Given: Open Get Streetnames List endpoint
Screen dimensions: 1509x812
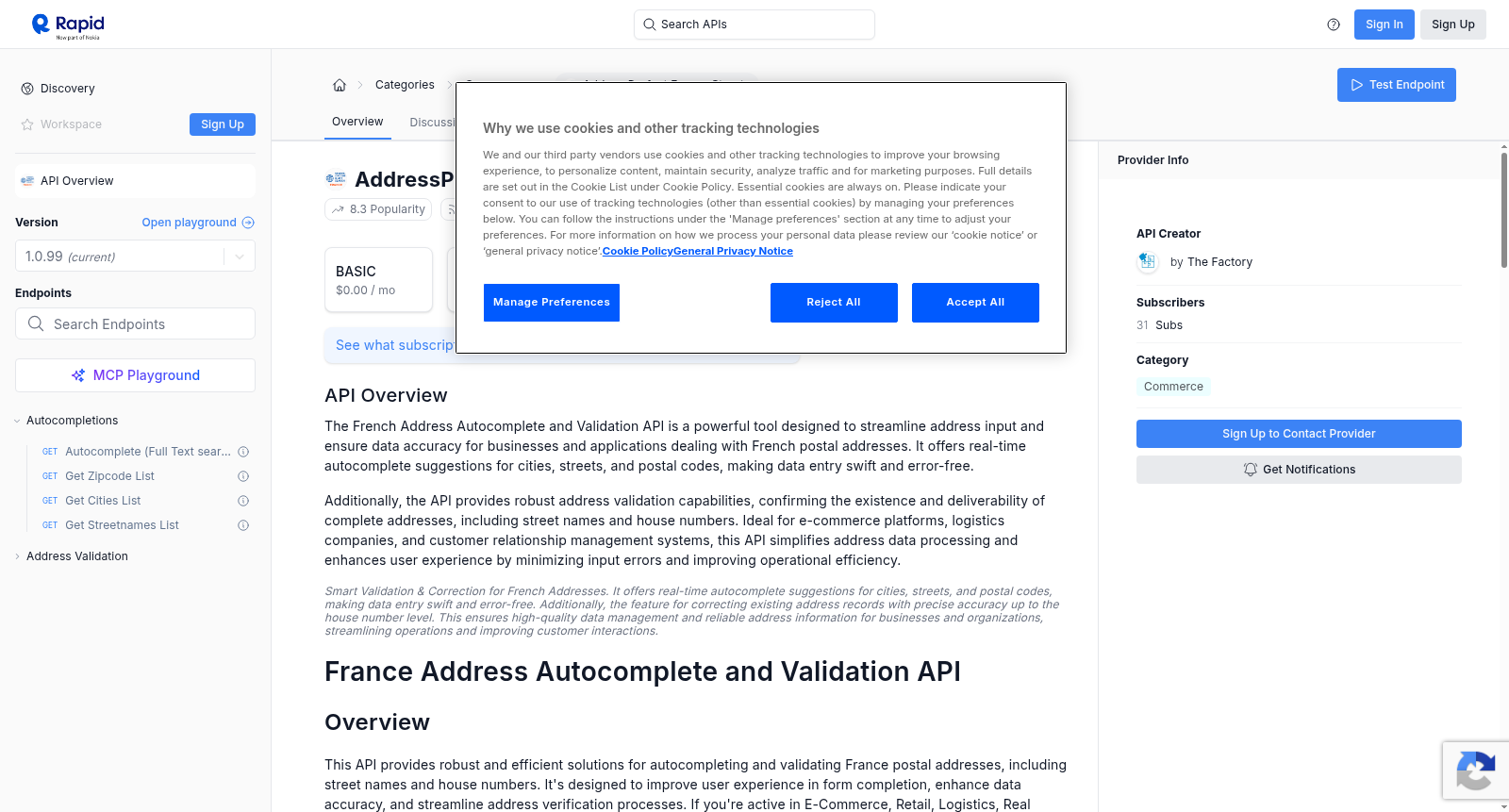Looking at the screenshot, I should point(122,525).
